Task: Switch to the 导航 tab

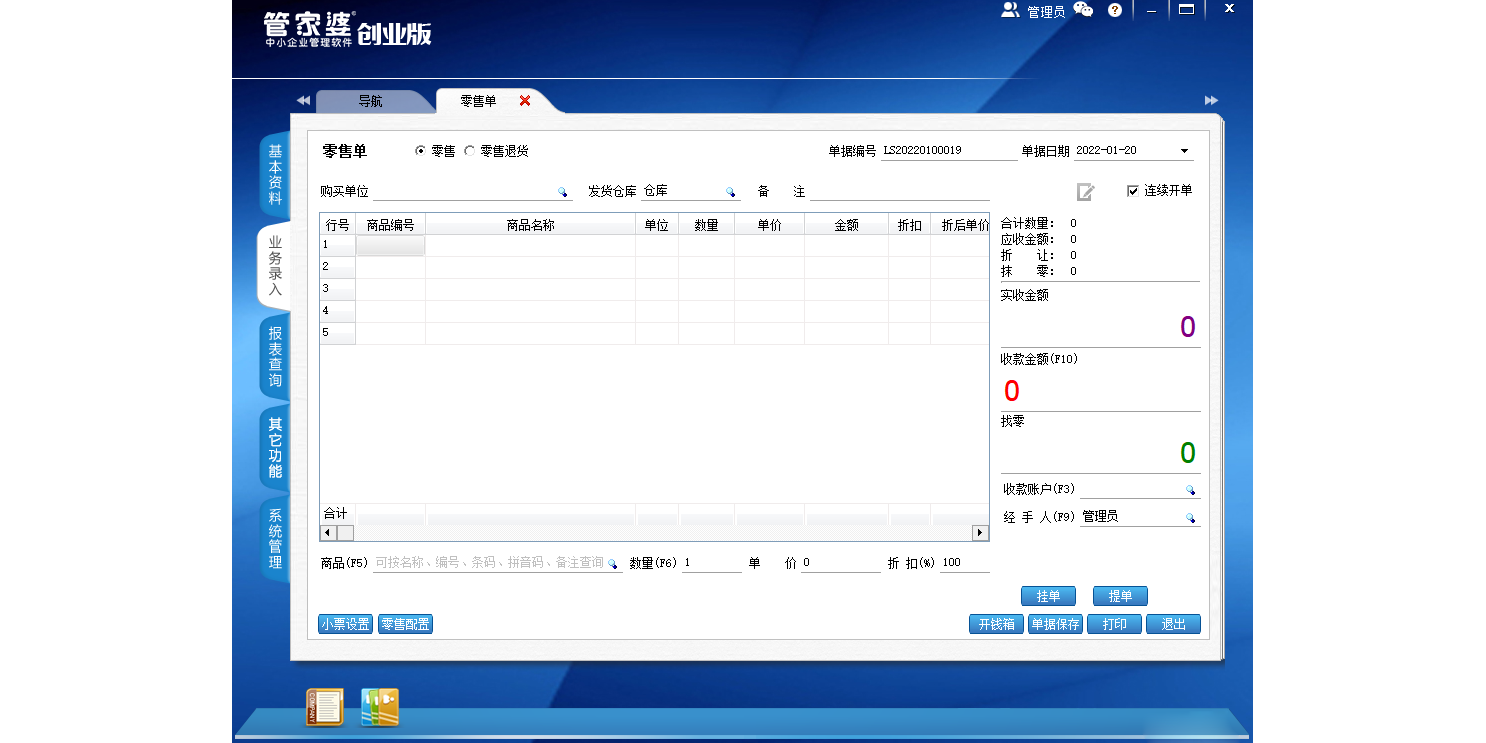Action: 370,101
